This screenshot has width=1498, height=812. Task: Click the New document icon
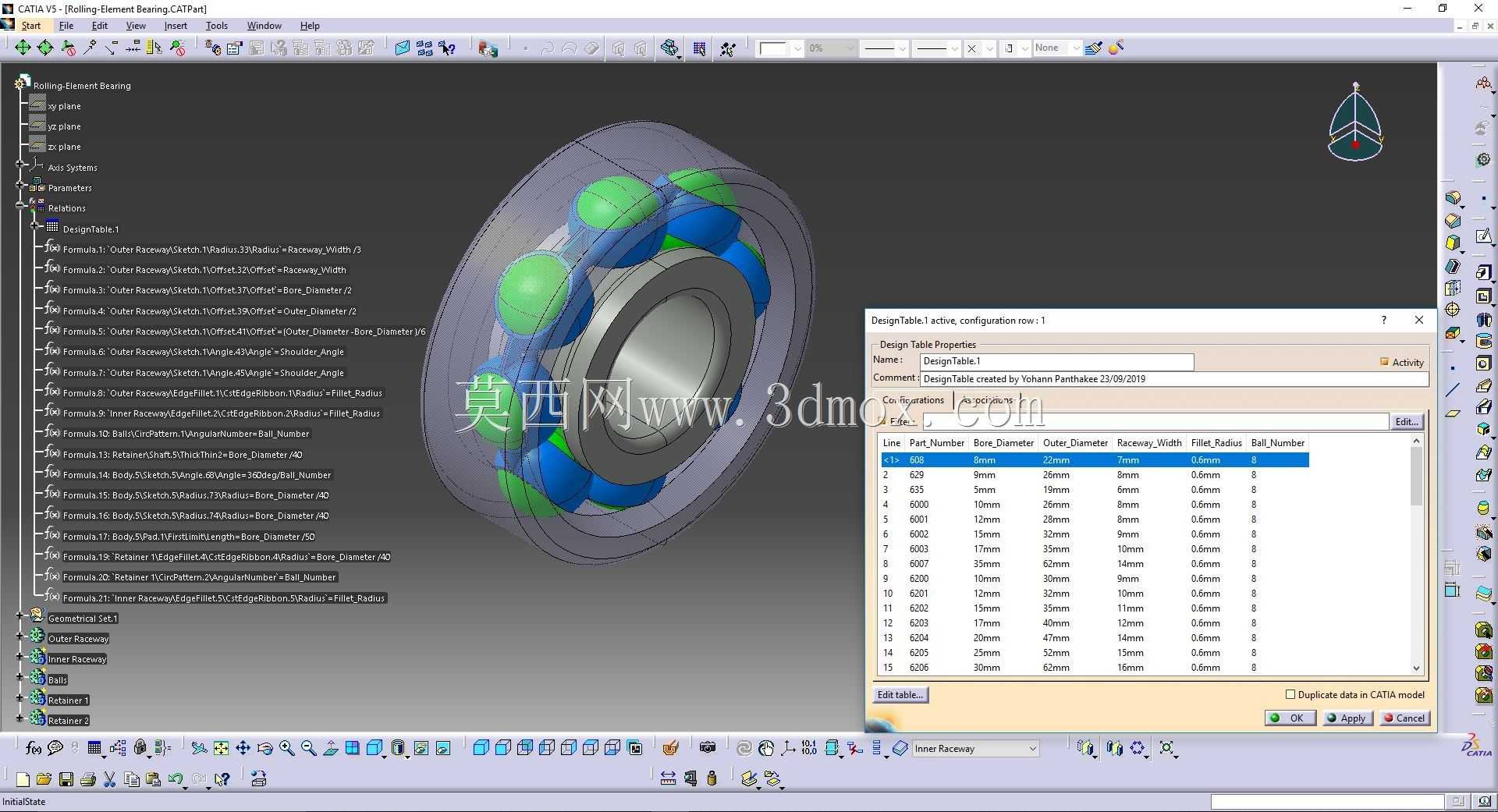pyautogui.click(x=23, y=778)
